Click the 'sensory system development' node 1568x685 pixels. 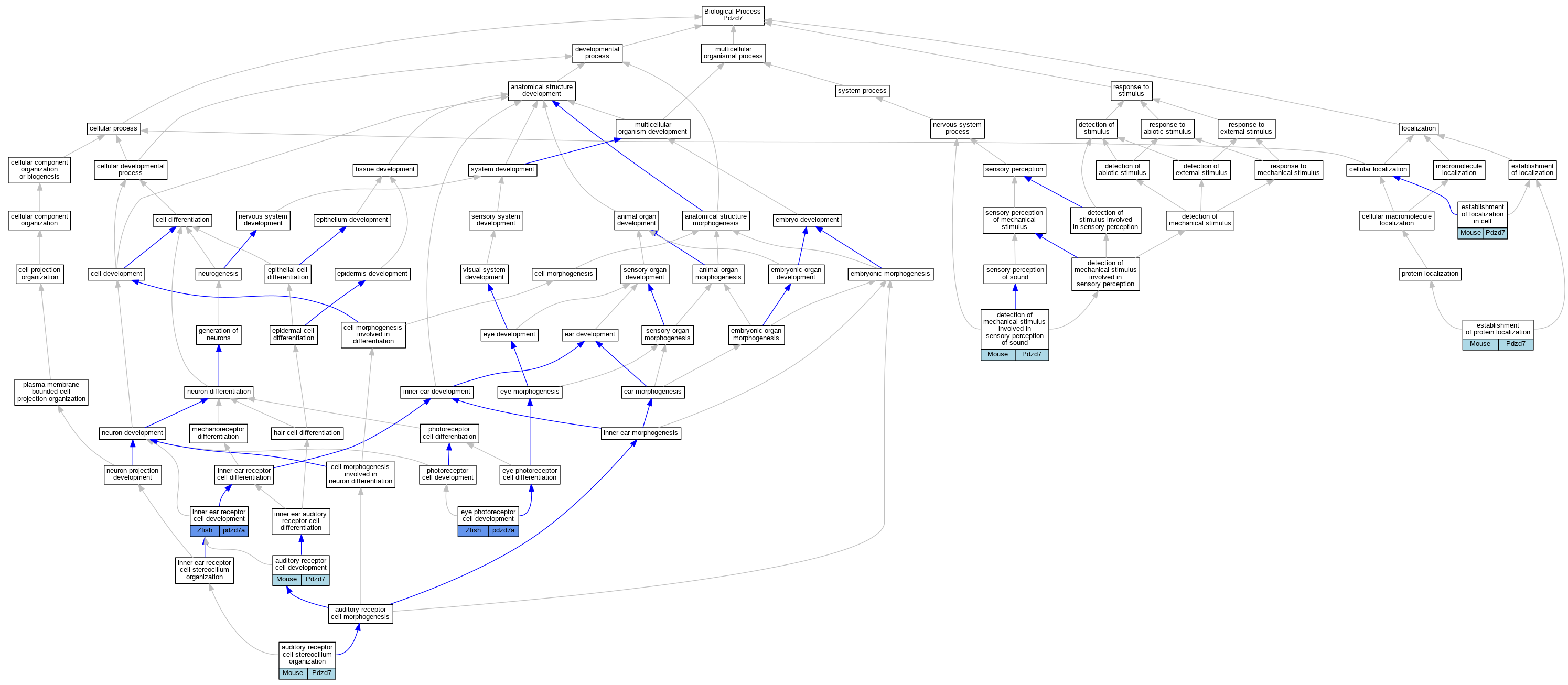click(496, 220)
